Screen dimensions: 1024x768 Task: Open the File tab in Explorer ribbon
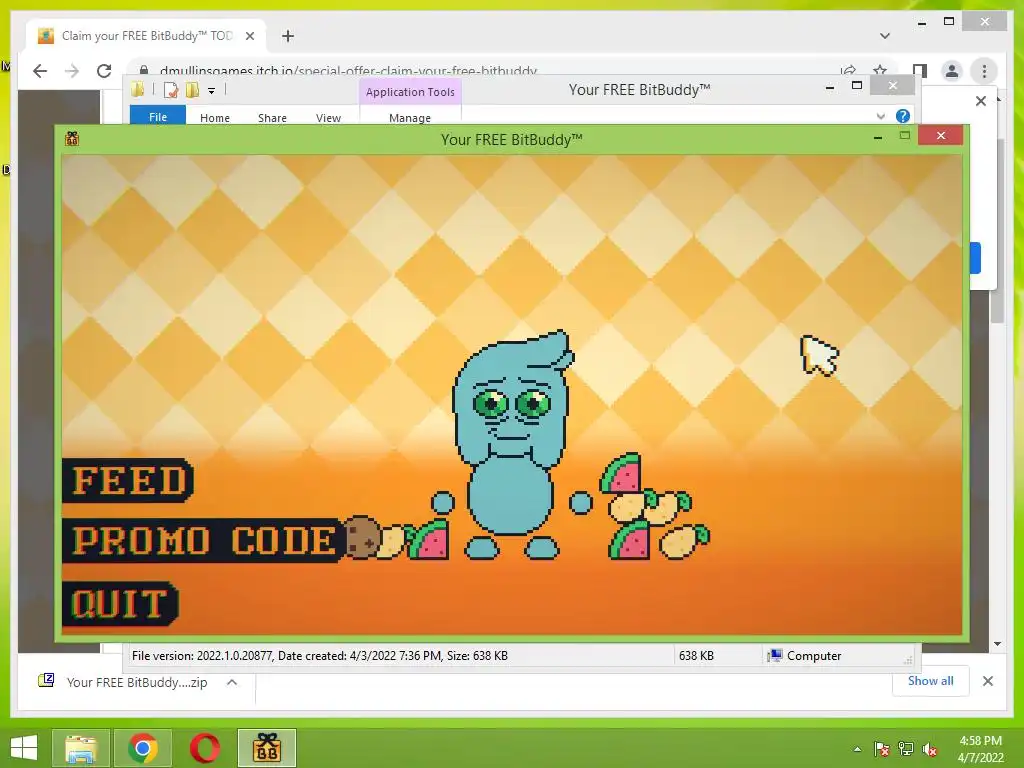[158, 117]
